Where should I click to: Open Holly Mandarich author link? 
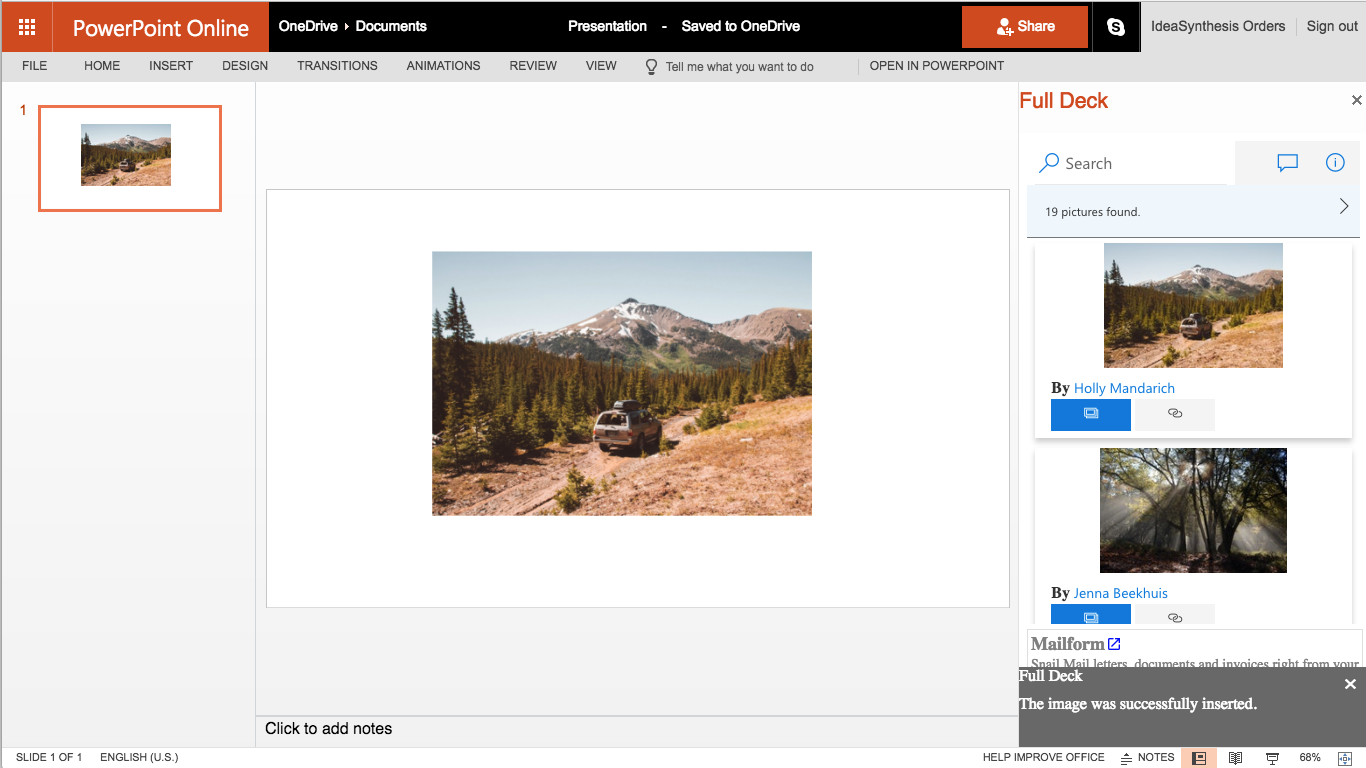pyautogui.click(x=1124, y=388)
